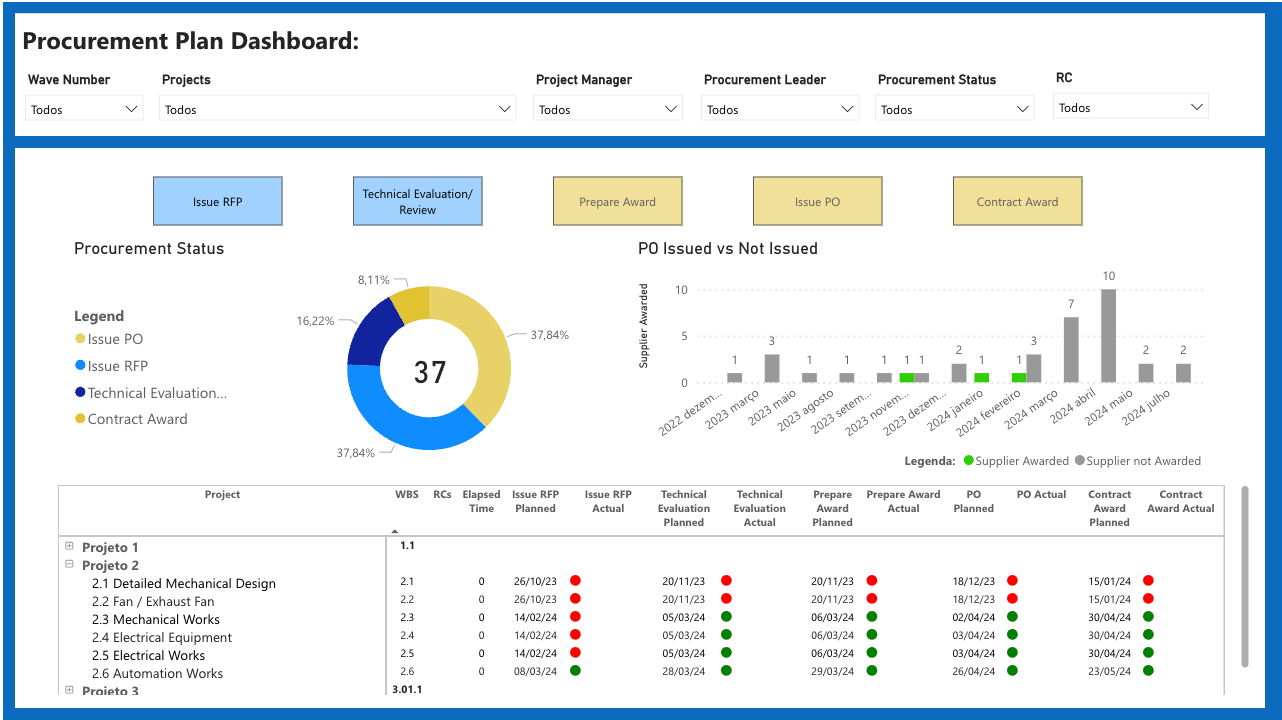Screen dimensions: 1282x720
Task: Click Issue RFP legend blue dot
Action: click(x=80, y=366)
